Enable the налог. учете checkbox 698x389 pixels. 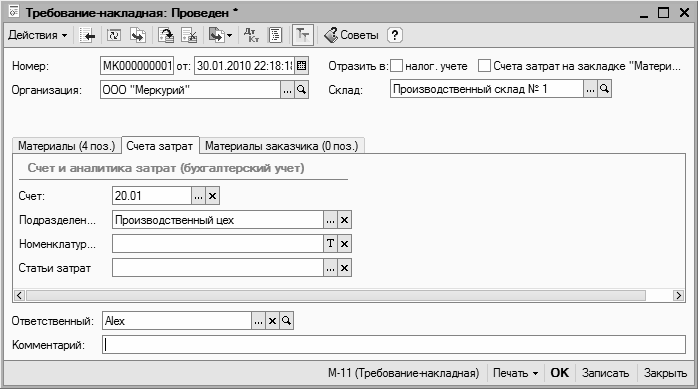(x=396, y=66)
